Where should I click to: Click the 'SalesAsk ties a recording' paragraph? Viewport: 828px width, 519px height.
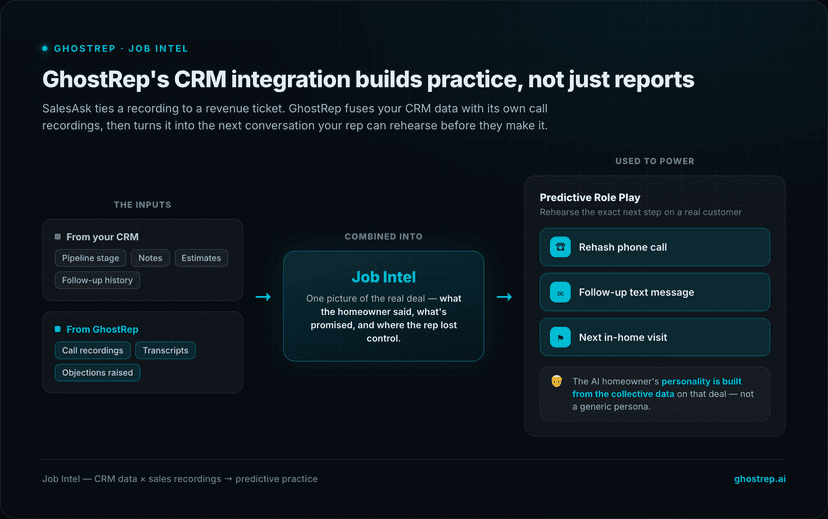click(x=295, y=117)
